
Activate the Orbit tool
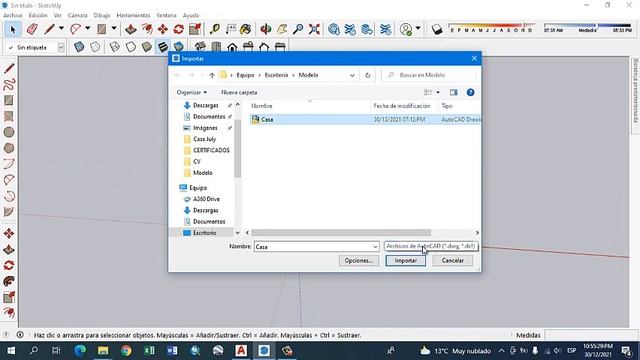point(266,29)
